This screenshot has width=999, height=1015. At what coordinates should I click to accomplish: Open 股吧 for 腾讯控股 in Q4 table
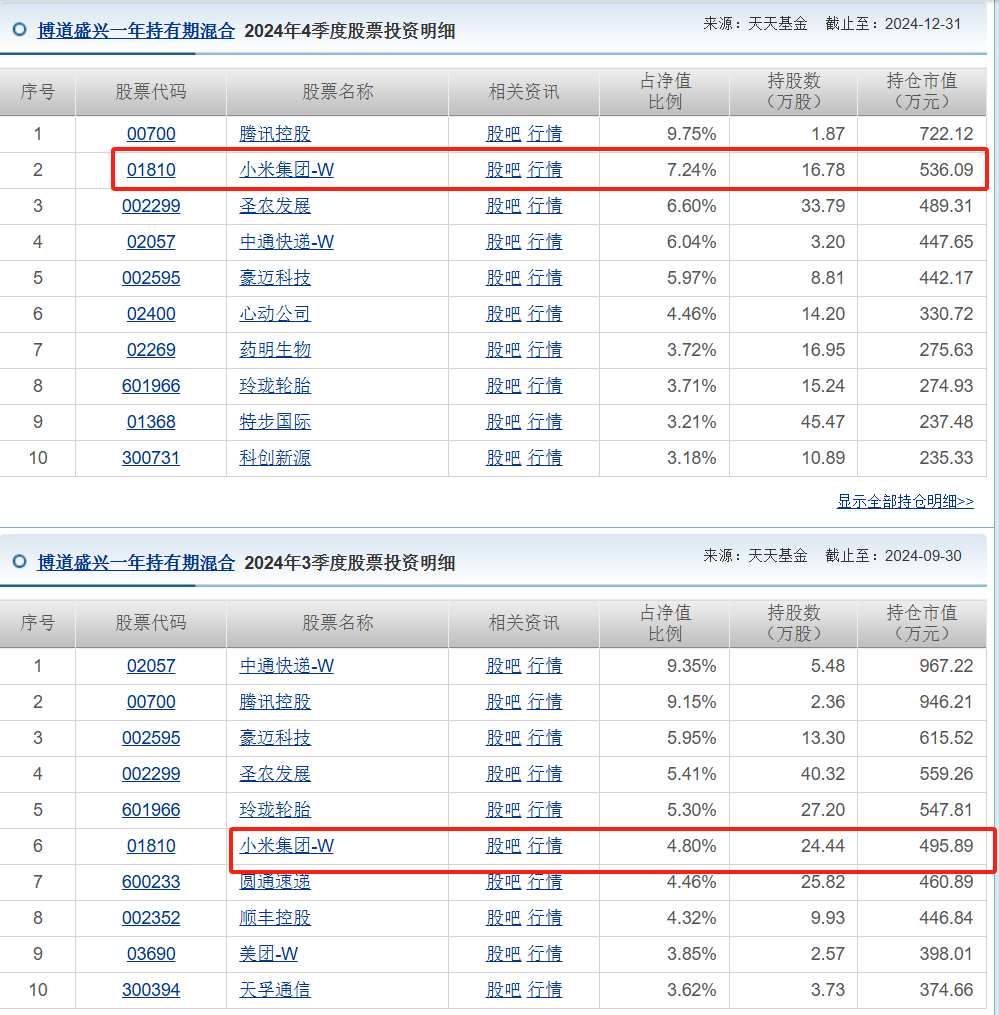(503, 134)
